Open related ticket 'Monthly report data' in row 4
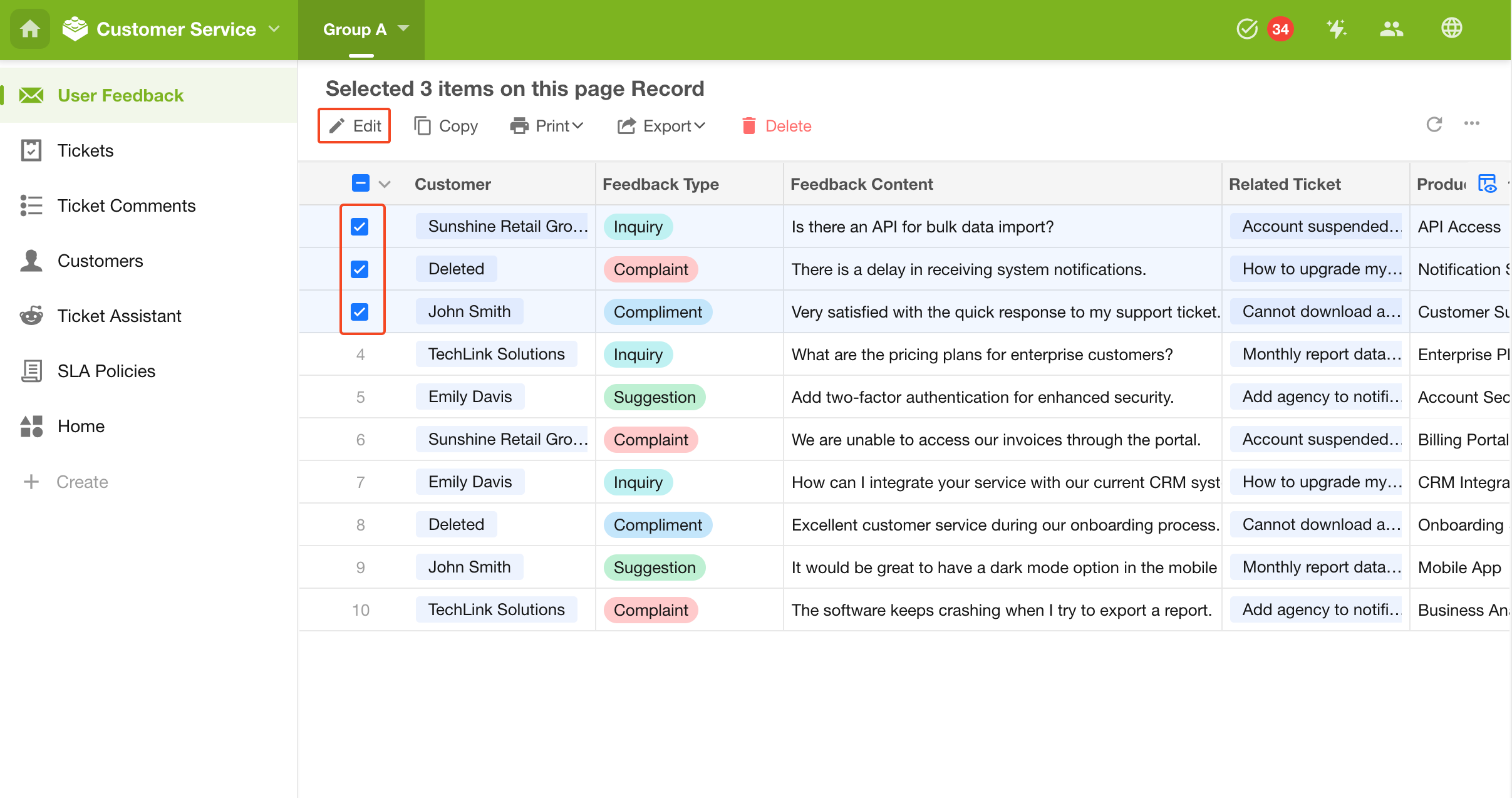The width and height of the screenshot is (1512, 798). point(1316,355)
